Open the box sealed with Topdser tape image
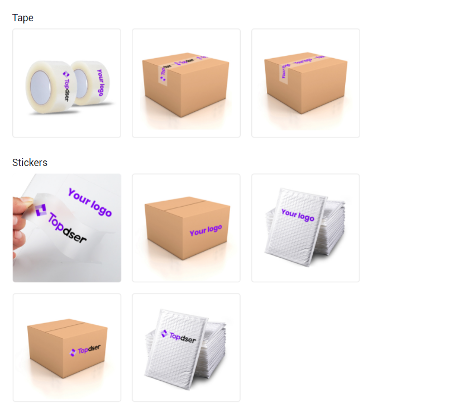The width and height of the screenshot is (468, 412). [x=186, y=83]
